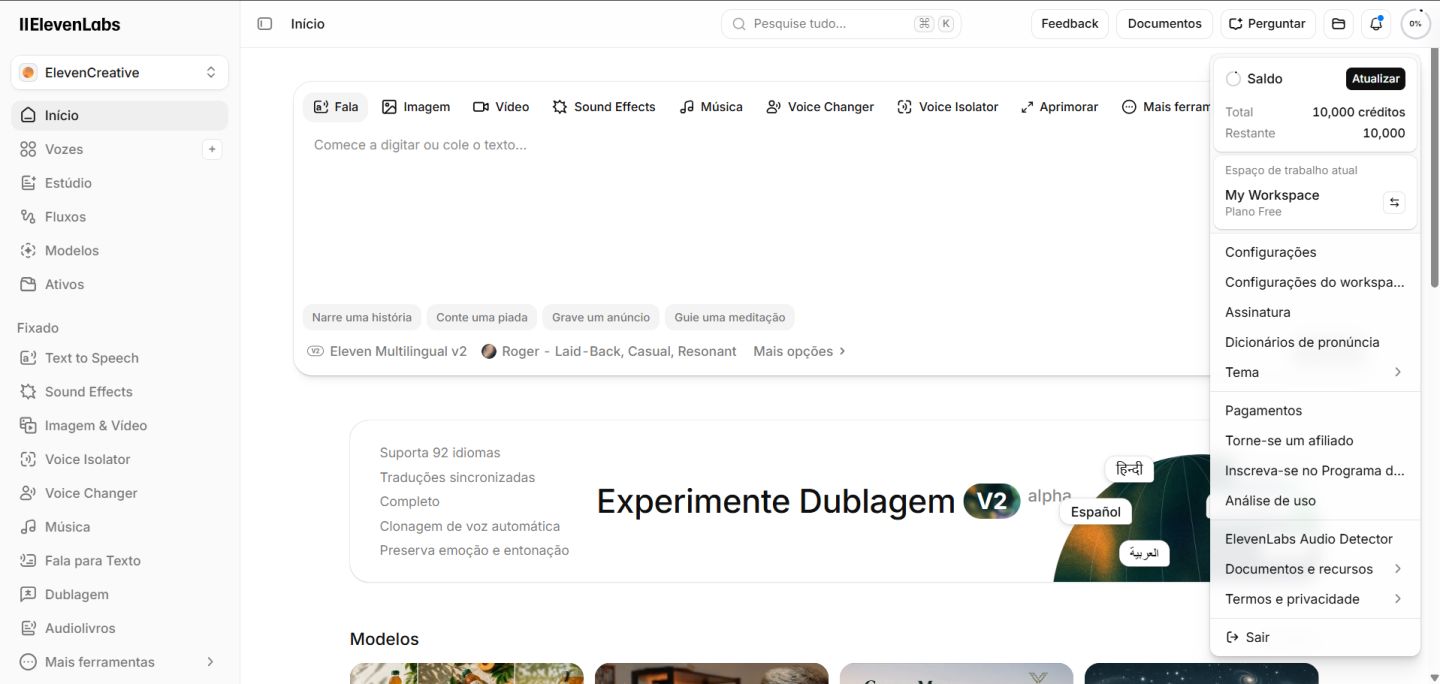Viewport: 1440px width, 684px height.
Task: Select the Voice Changer tab in toolbar
Action: [820, 107]
